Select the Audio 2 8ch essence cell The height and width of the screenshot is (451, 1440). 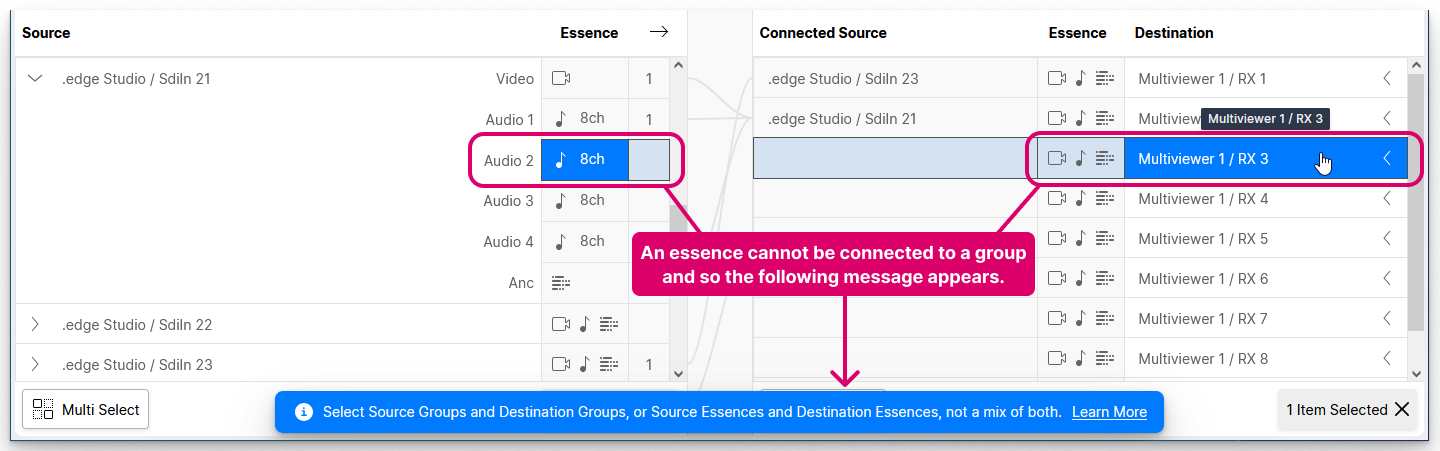(584, 160)
